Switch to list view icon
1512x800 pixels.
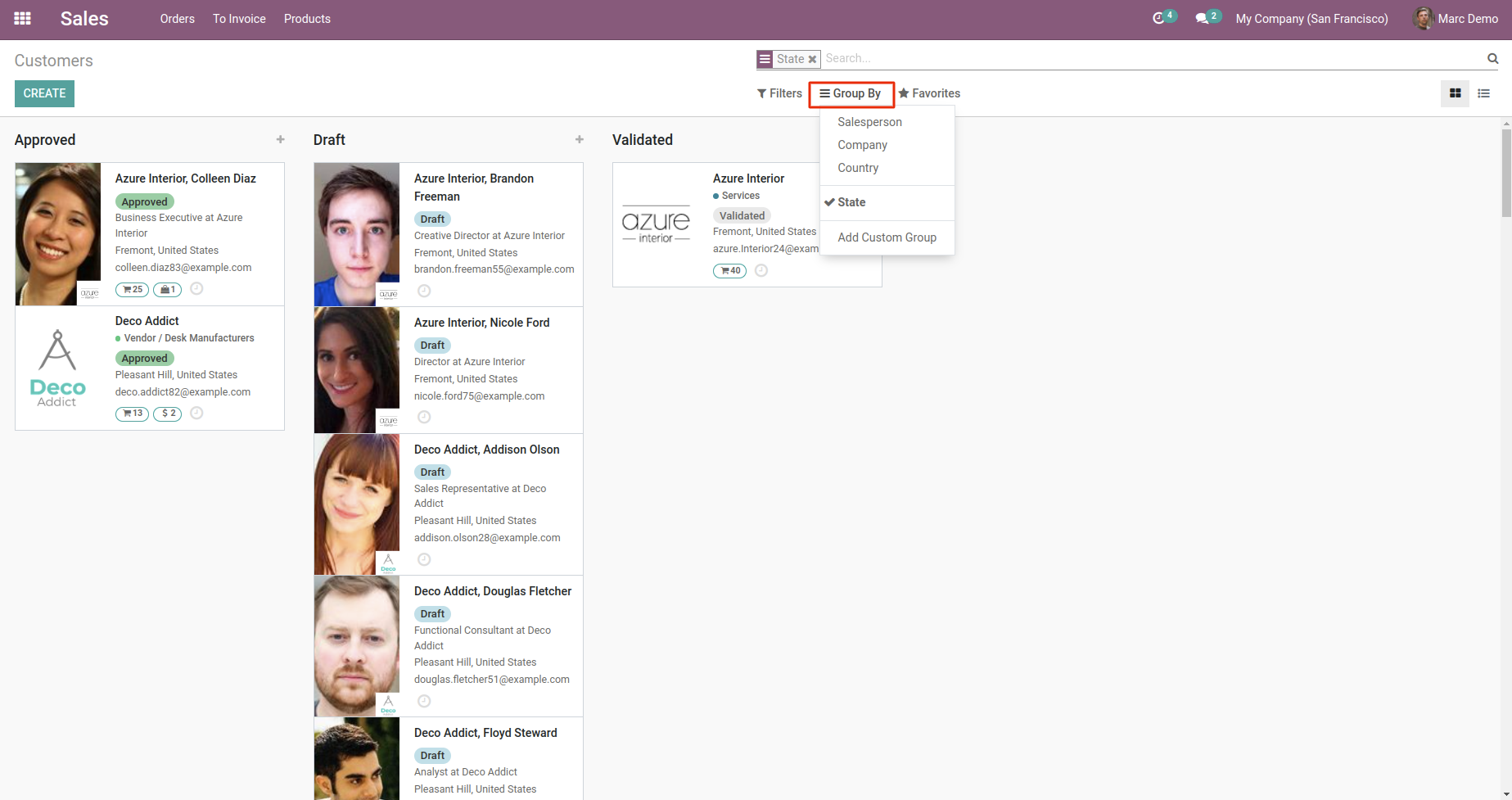click(x=1483, y=93)
